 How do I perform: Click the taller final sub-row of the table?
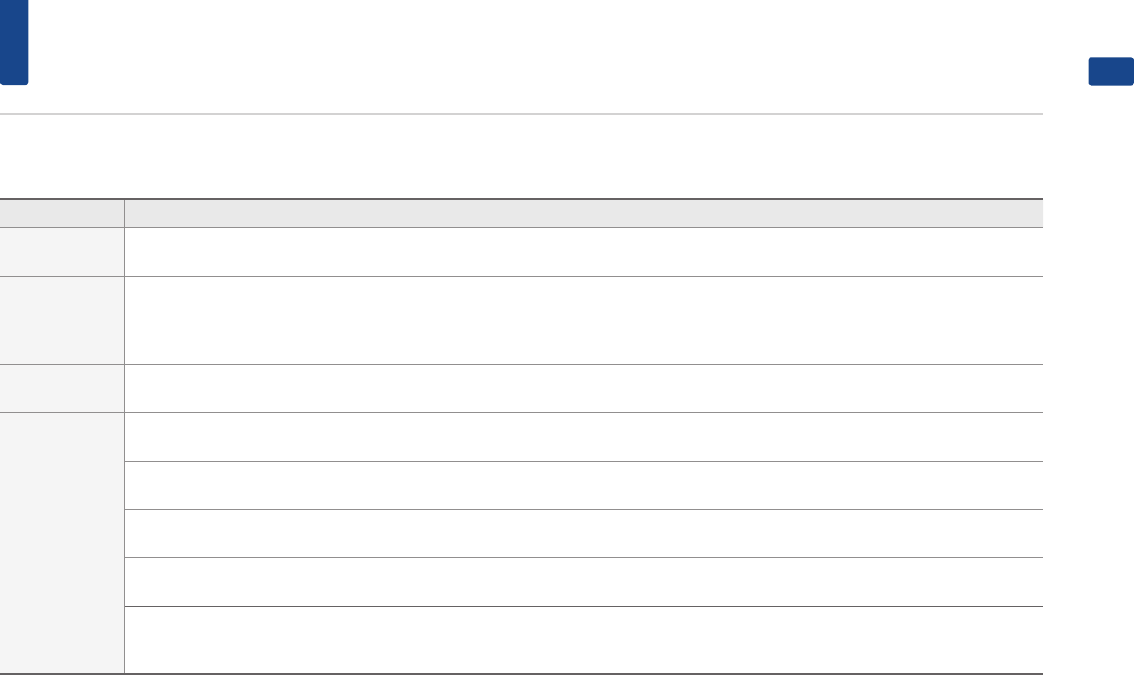pos(584,640)
